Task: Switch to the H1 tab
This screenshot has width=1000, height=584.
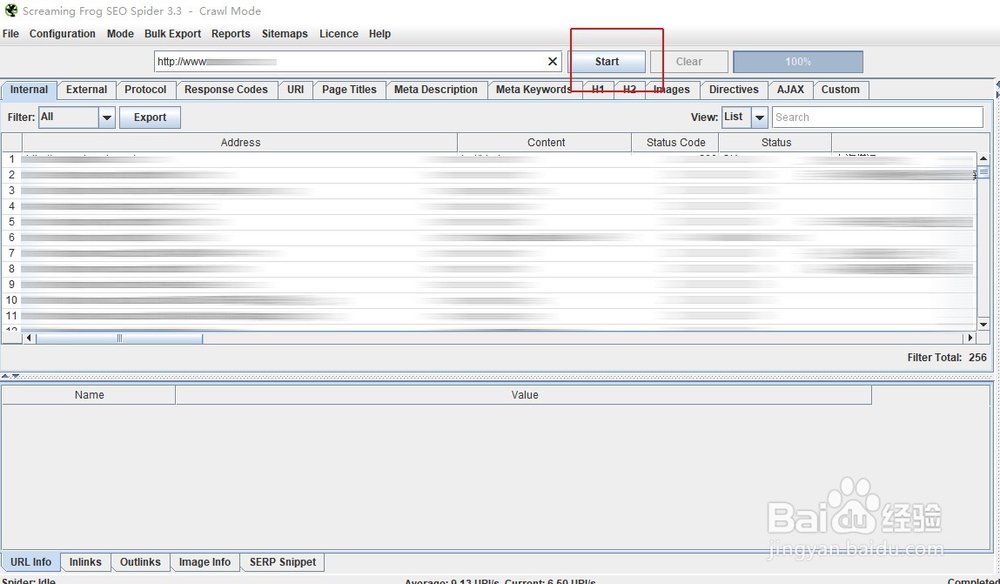Action: 598,89
